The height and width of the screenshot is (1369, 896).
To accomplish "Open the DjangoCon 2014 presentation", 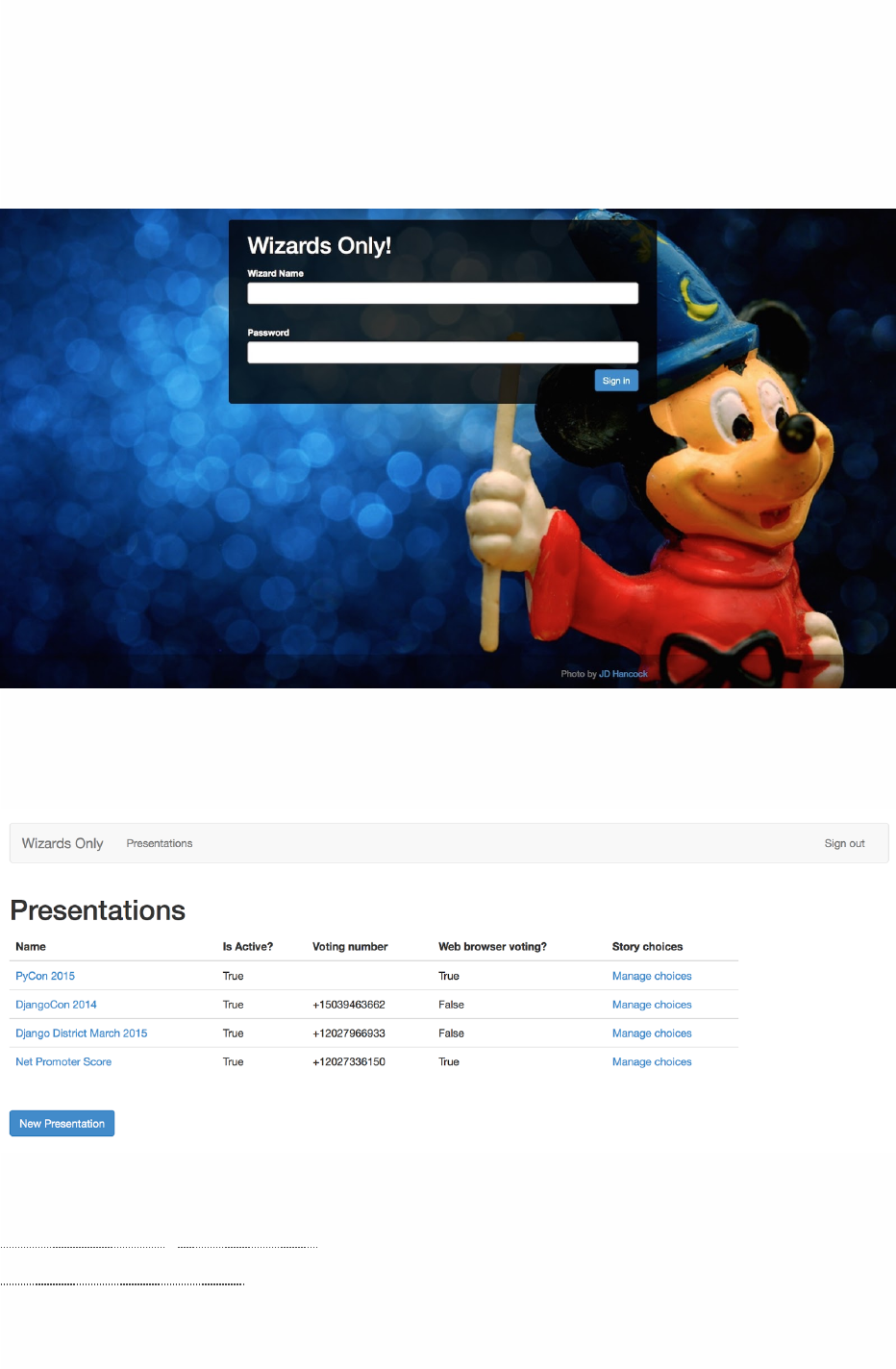I will [56, 1005].
